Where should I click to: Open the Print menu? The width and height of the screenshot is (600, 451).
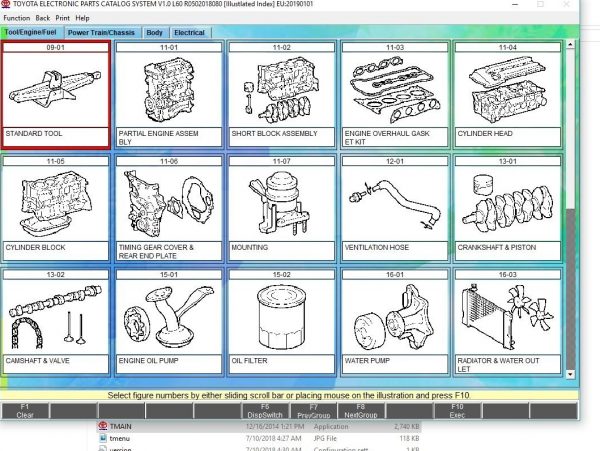pos(62,18)
